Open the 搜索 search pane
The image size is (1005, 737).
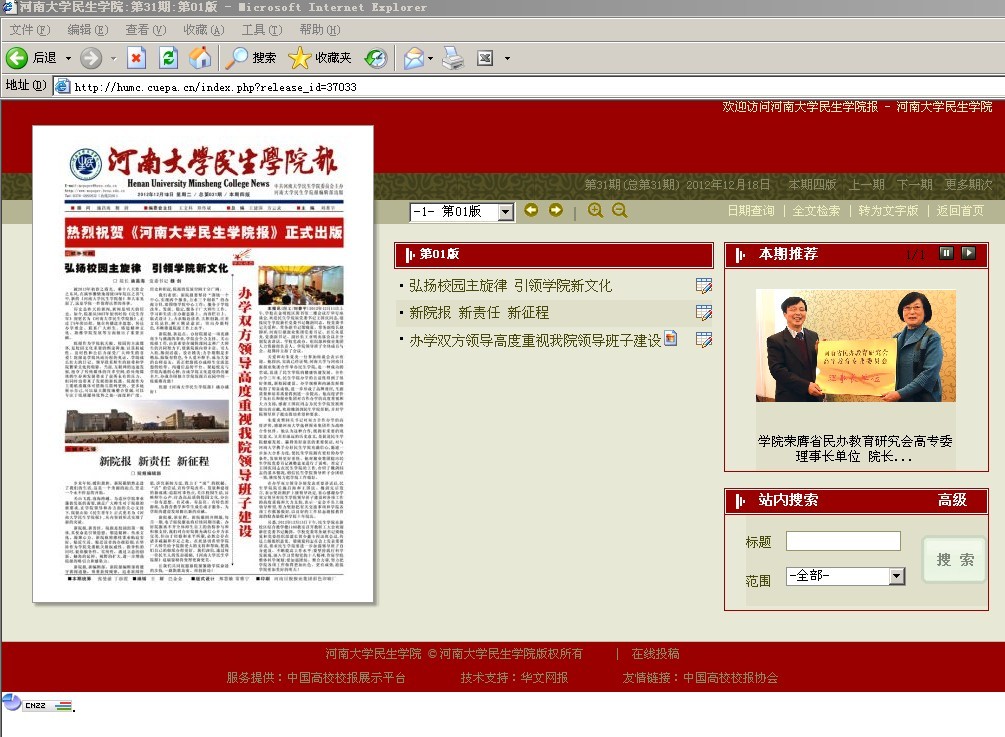click(251, 58)
